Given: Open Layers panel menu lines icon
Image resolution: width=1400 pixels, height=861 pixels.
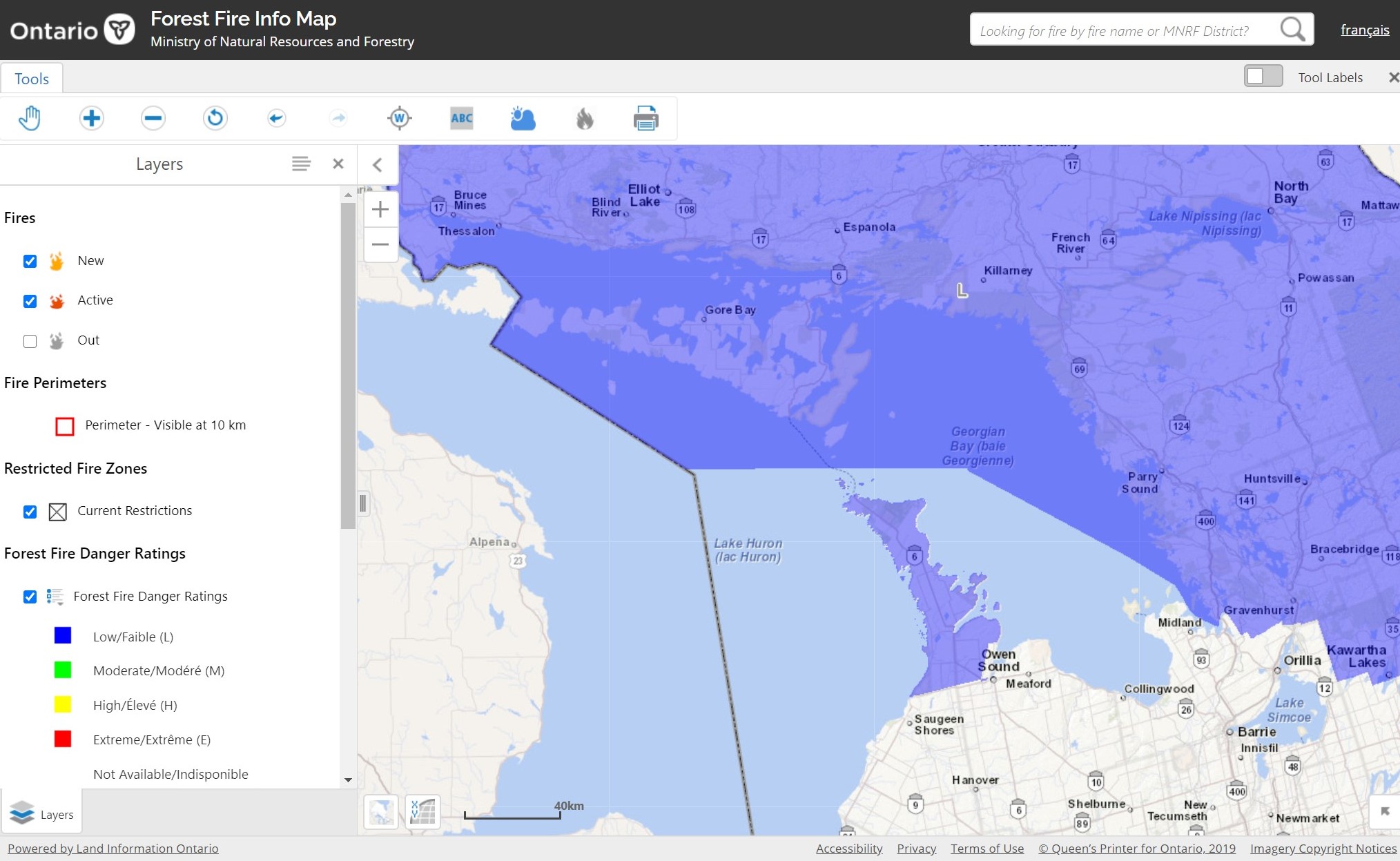Looking at the screenshot, I should click(301, 164).
